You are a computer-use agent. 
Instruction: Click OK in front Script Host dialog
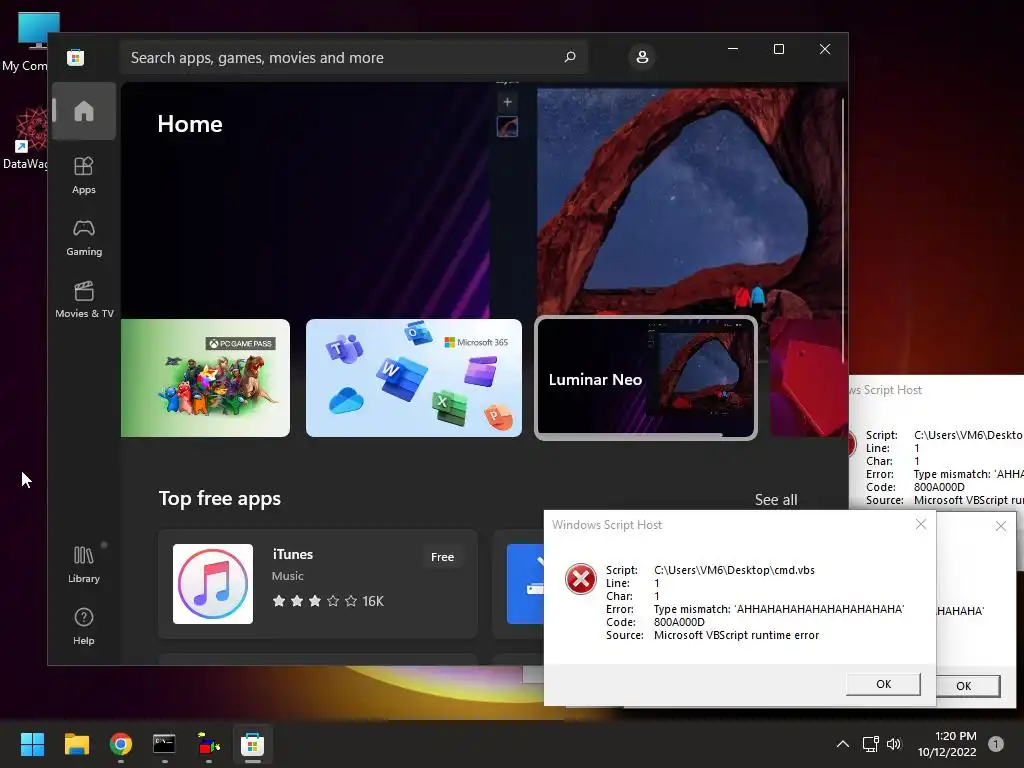[883, 684]
